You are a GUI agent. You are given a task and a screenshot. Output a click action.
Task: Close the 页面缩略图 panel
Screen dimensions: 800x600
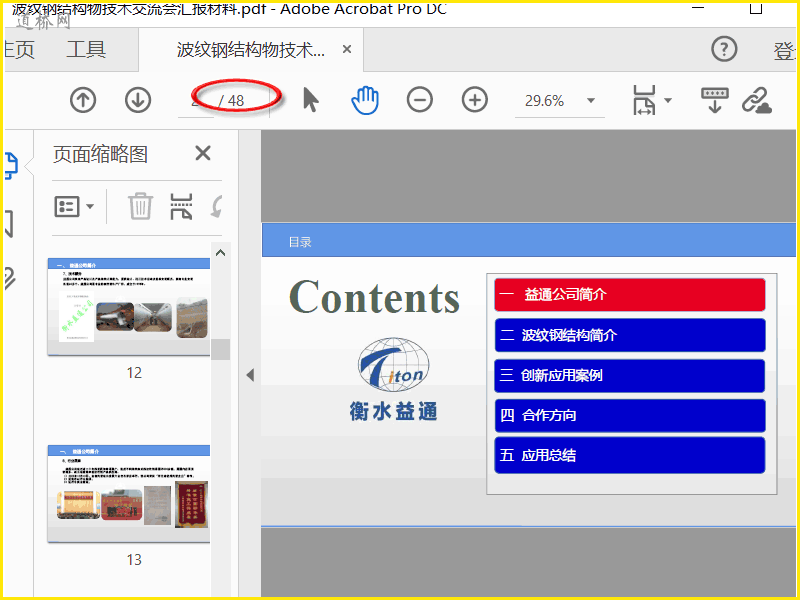point(203,153)
